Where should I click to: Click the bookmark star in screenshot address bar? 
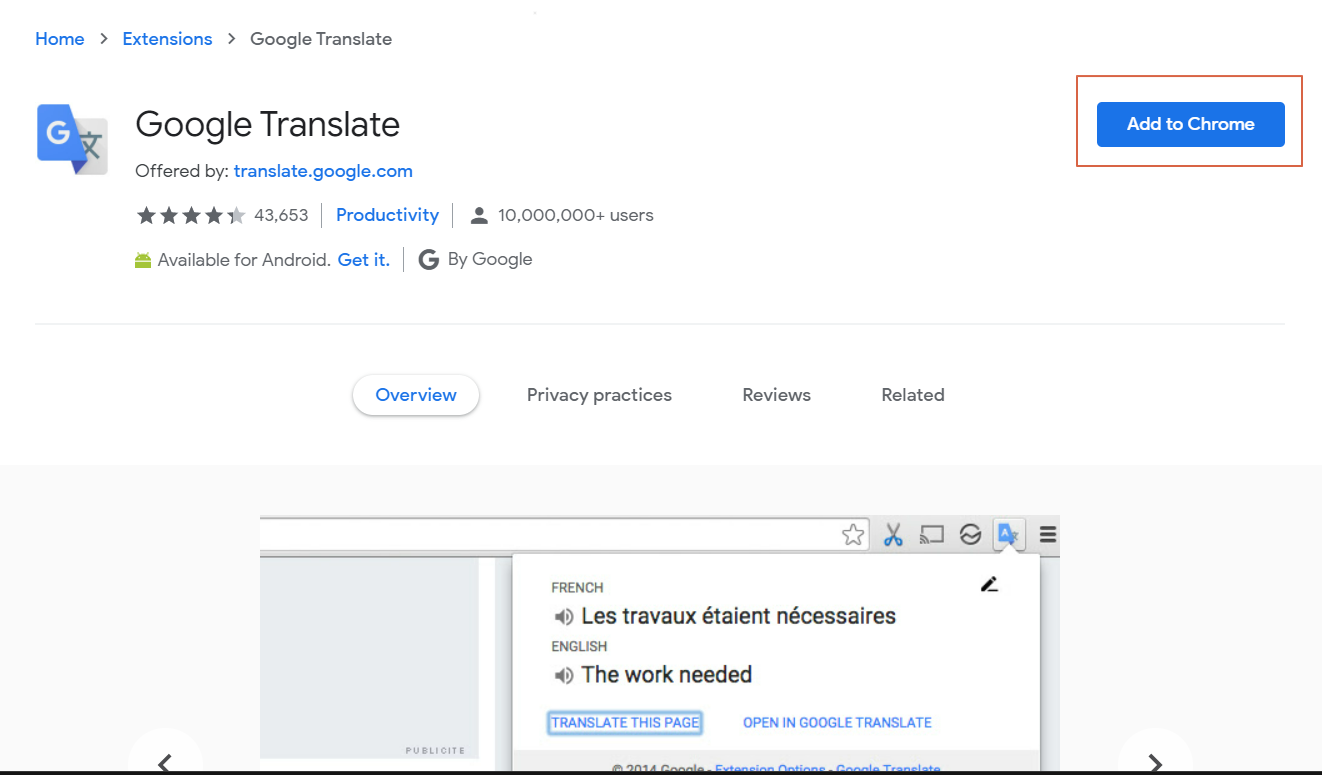(x=853, y=535)
